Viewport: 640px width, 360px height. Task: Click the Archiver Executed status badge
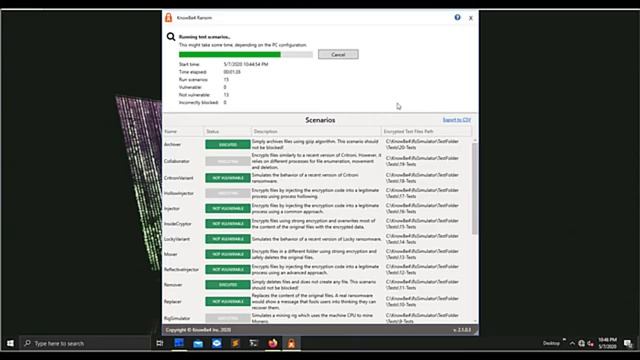[228, 144]
